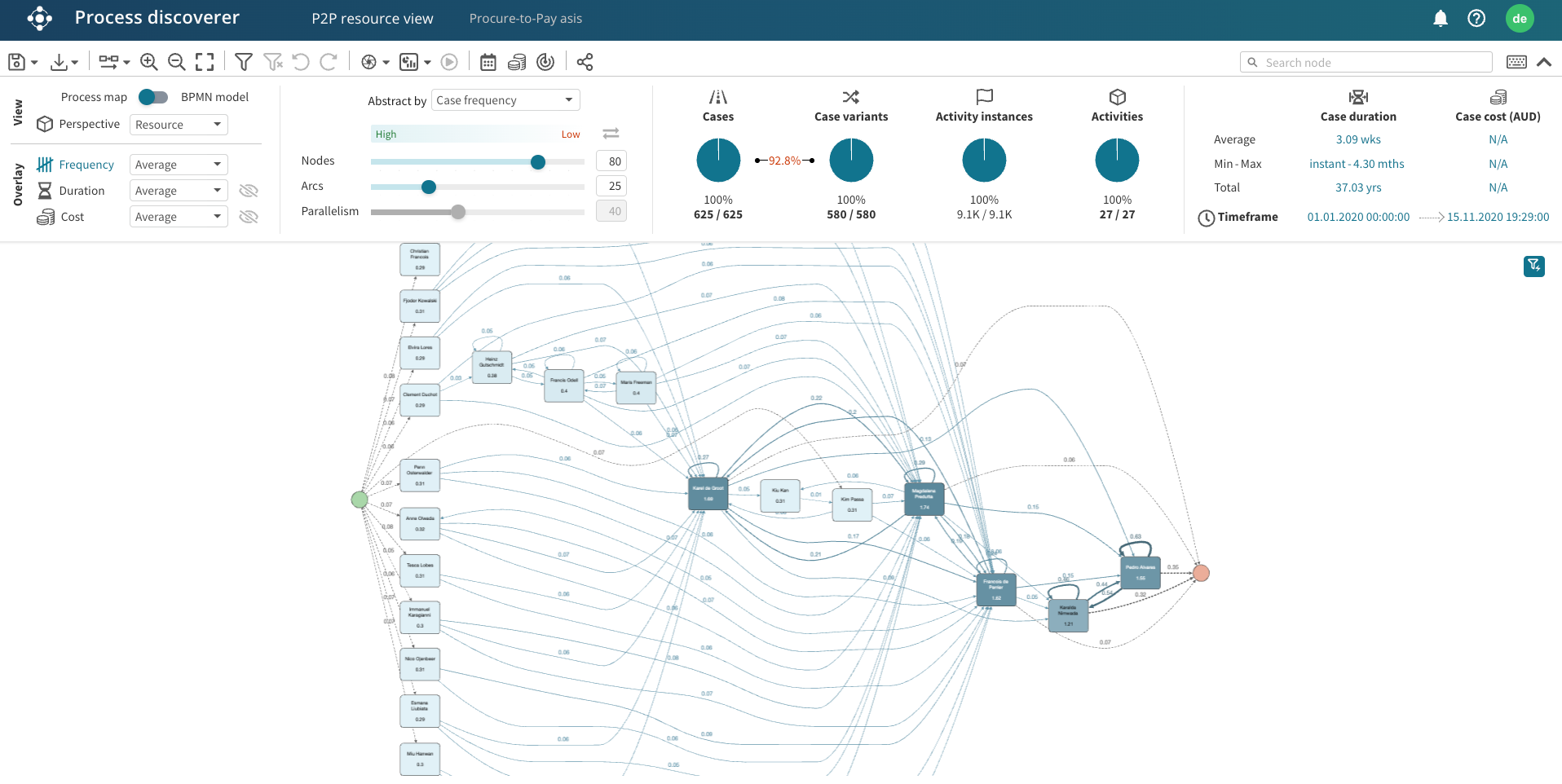Open the Perspective Resource dropdown
This screenshot has width=1562, height=784.
tap(179, 125)
